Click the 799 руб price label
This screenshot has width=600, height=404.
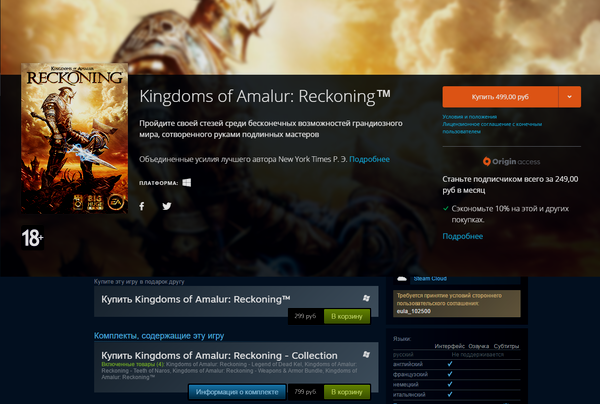click(305, 392)
